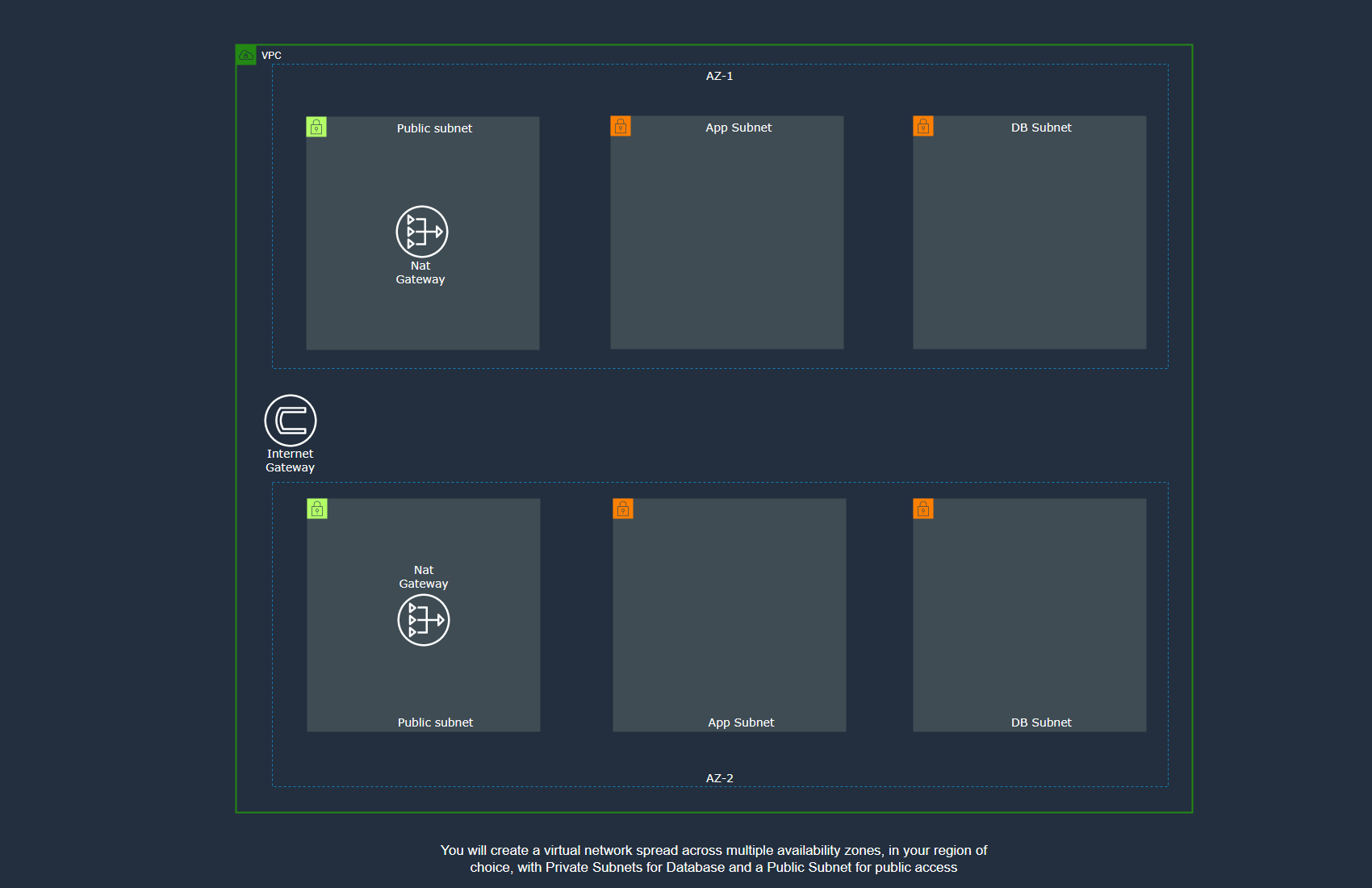The image size is (1372, 888).
Task: Click the Internet Gateway icon
Action: click(x=291, y=421)
